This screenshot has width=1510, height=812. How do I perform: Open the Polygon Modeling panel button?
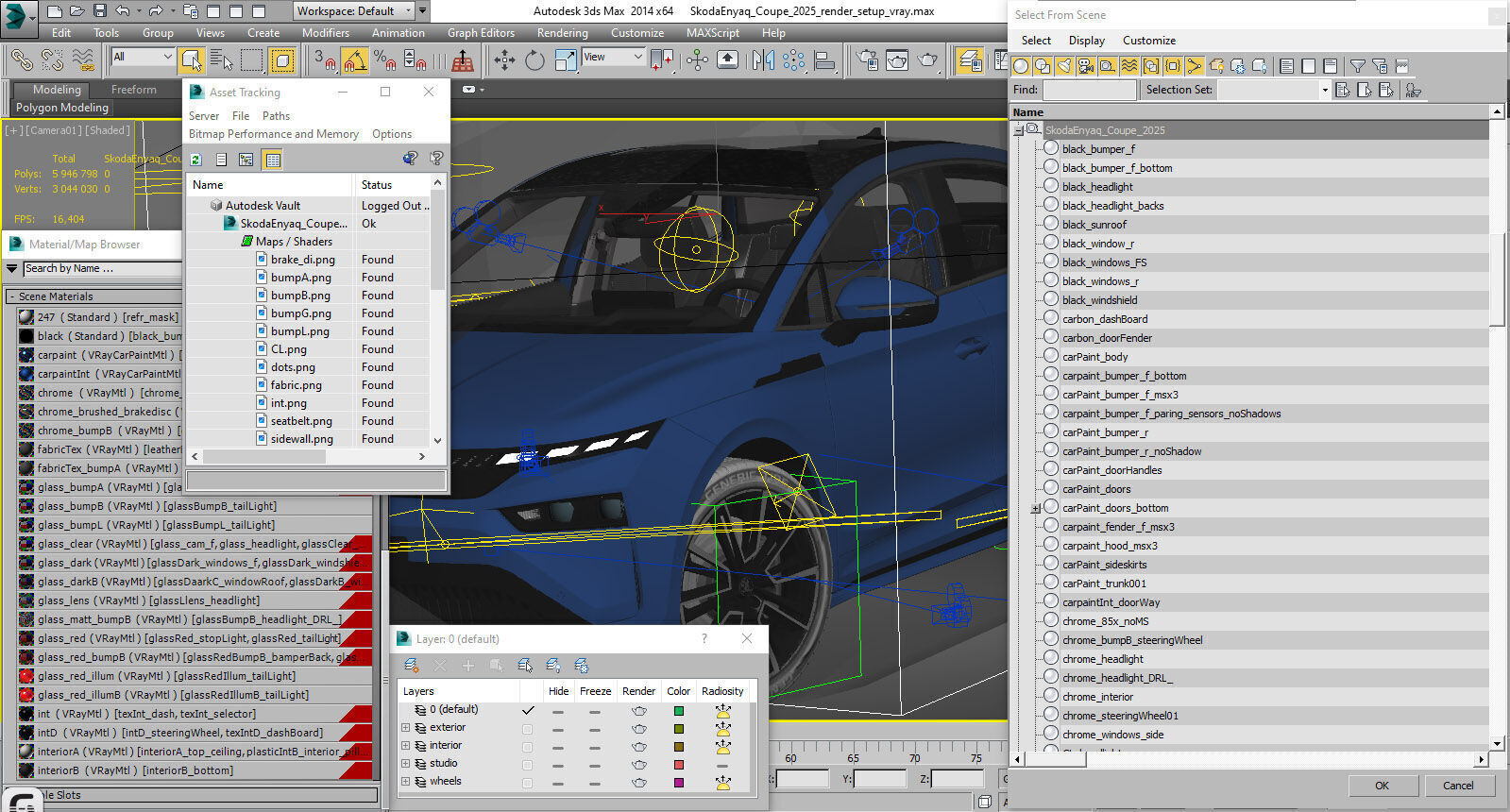(x=62, y=108)
